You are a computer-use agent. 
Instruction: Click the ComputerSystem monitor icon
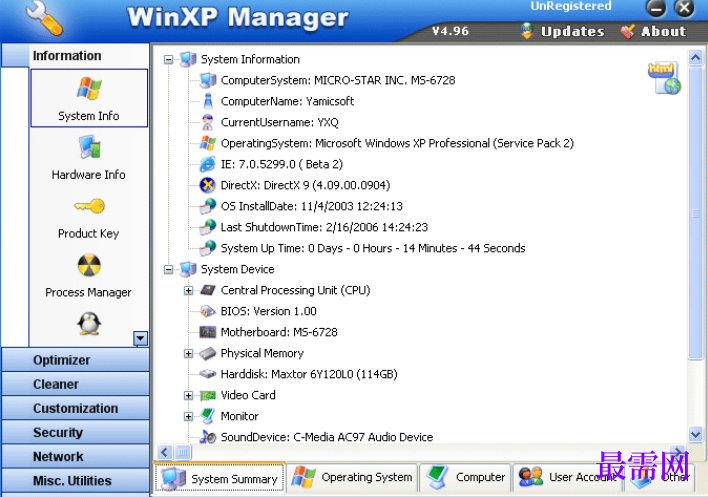tap(208, 80)
